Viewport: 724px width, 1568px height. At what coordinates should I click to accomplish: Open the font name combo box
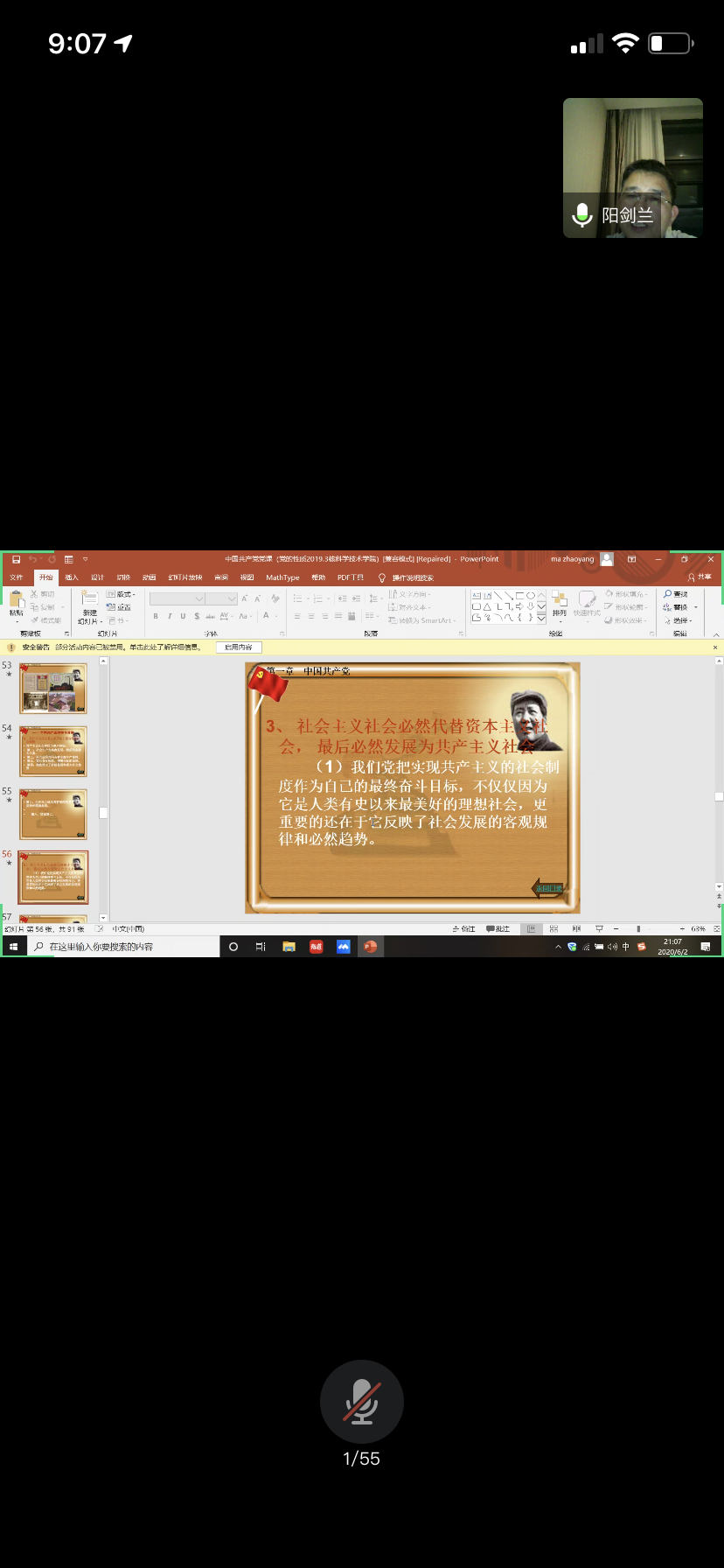[177, 598]
